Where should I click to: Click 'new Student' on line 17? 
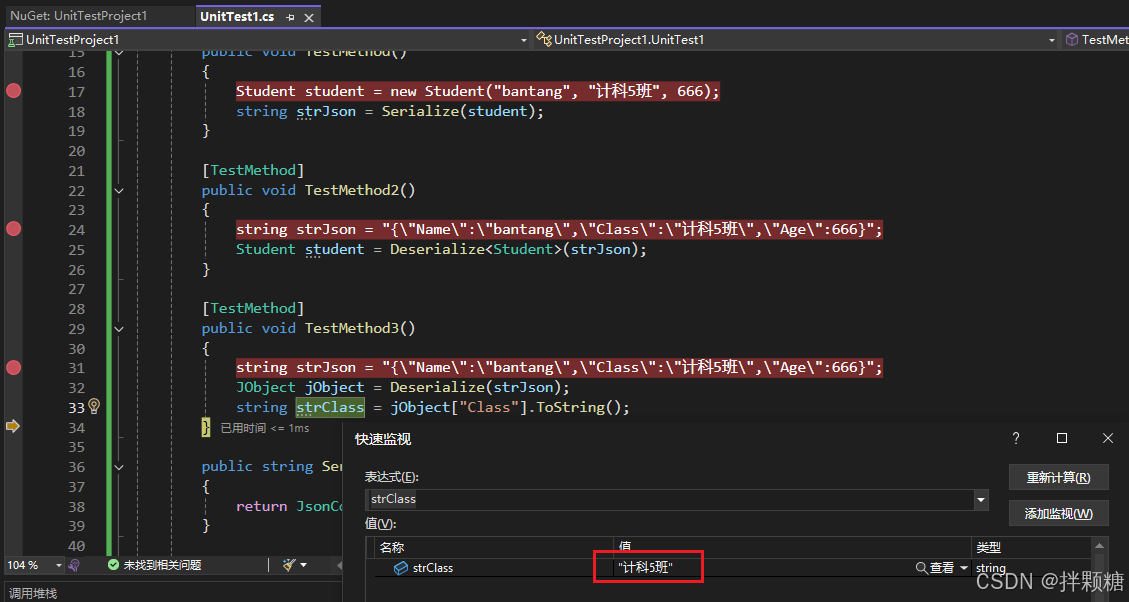click(438, 91)
